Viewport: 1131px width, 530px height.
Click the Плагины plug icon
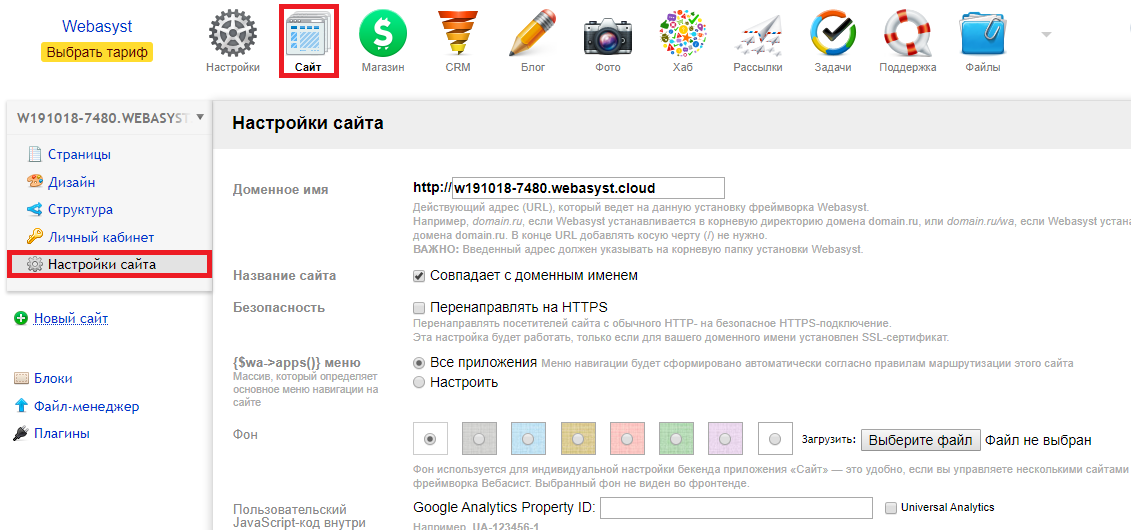coord(21,433)
